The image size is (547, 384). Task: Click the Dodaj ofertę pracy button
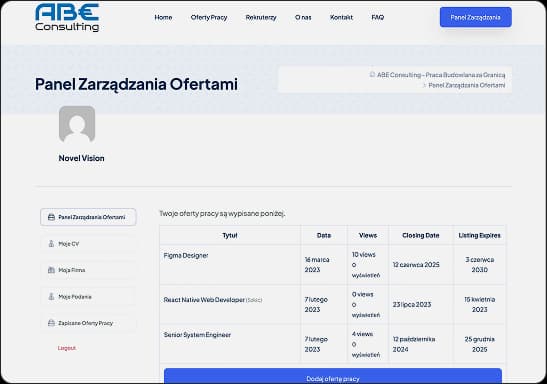333,377
